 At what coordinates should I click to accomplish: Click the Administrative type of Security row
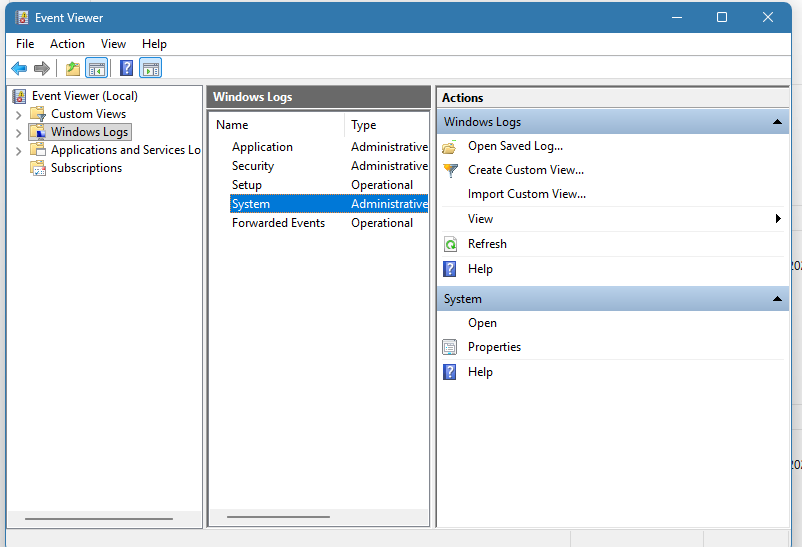pyautogui.click(x=389, y=166)
